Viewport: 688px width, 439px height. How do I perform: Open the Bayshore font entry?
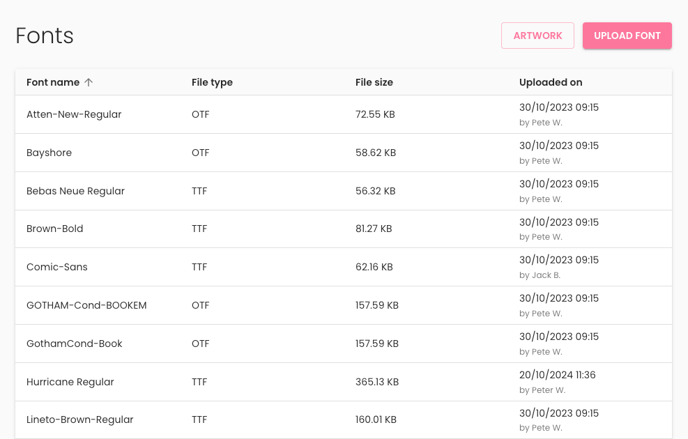(344, 153)
